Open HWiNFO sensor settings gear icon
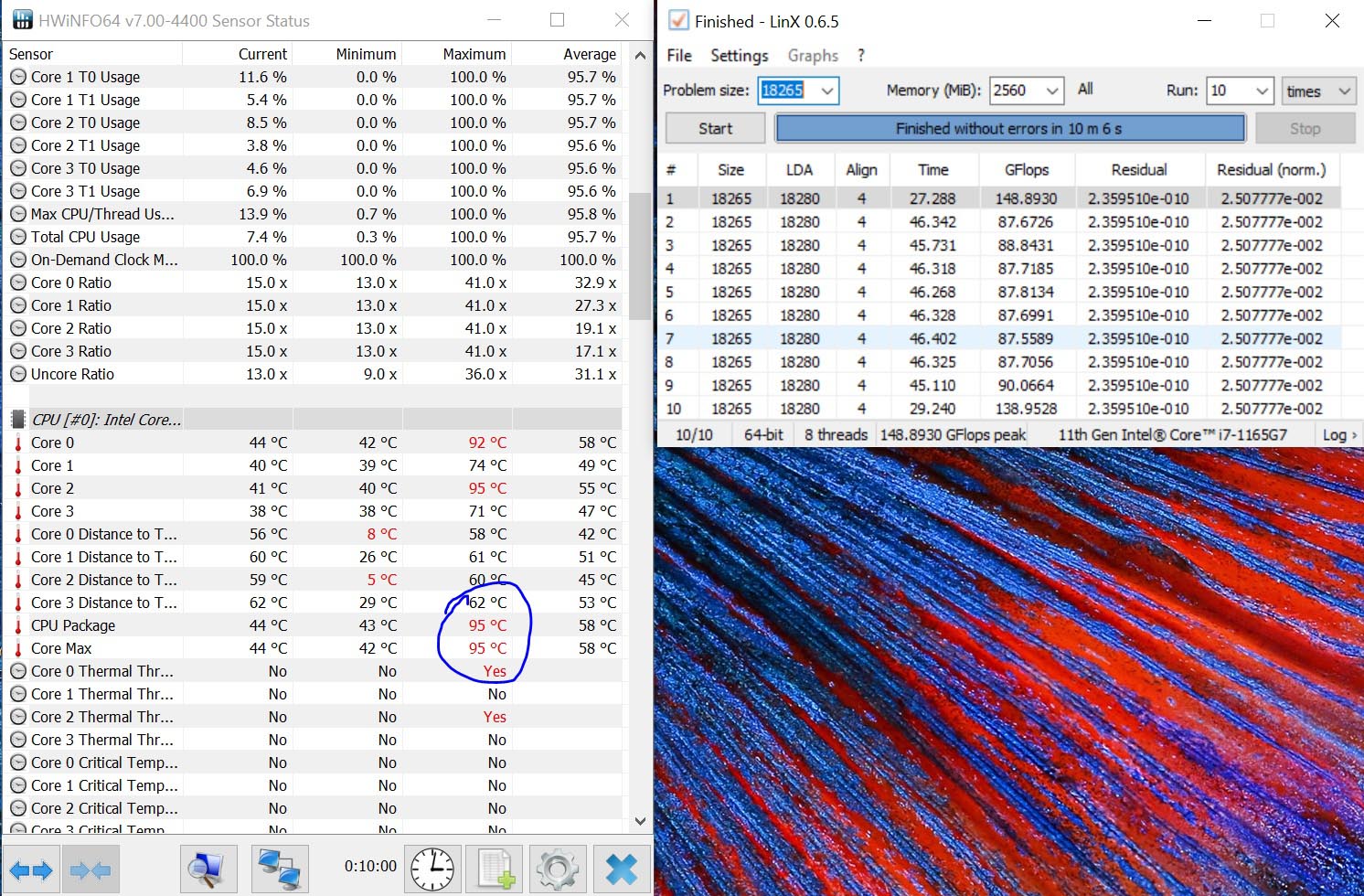This screenshot has height=896, width=1364. coord(558,868)
